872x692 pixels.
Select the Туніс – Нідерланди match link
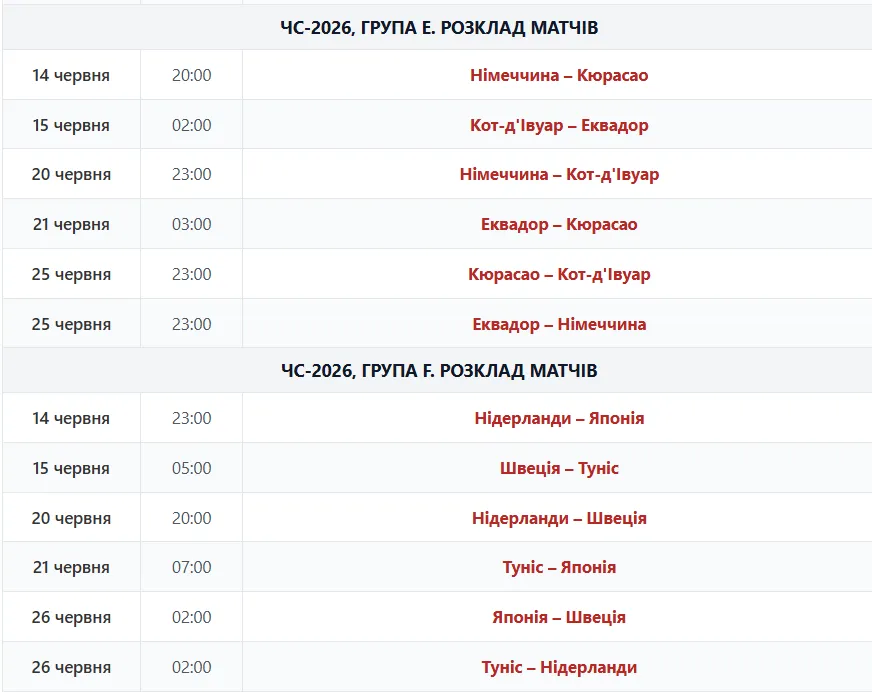[559, 668]
